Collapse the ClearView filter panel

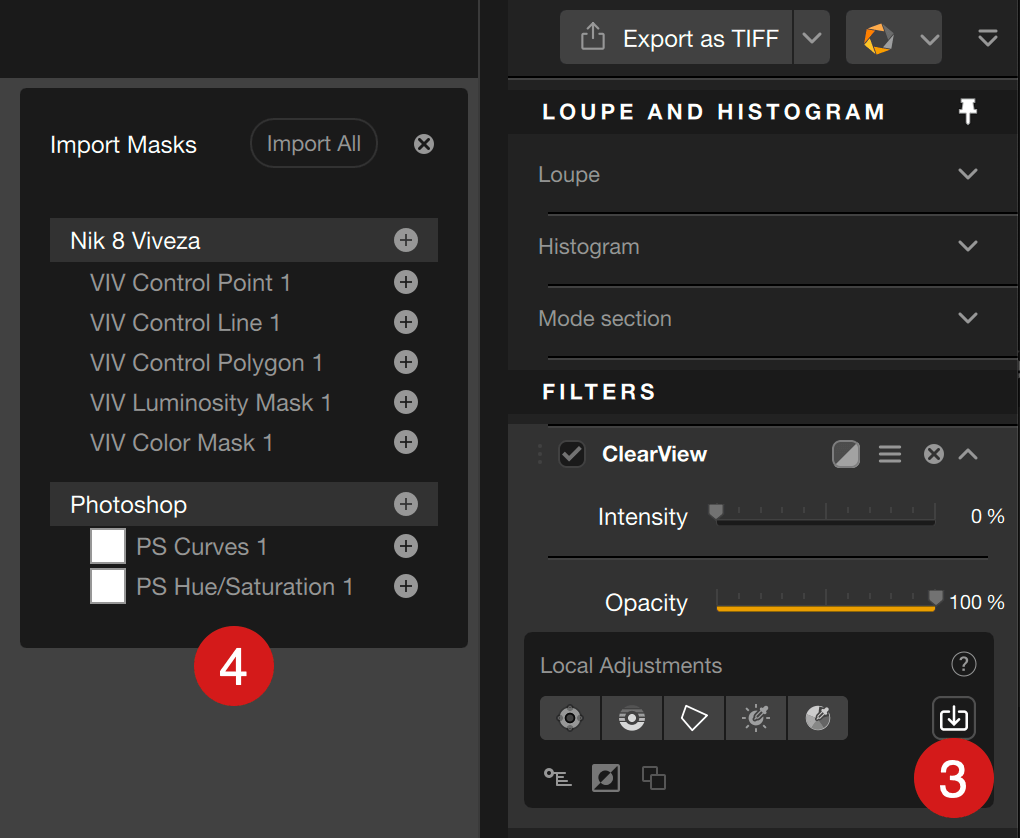(967, 454)
